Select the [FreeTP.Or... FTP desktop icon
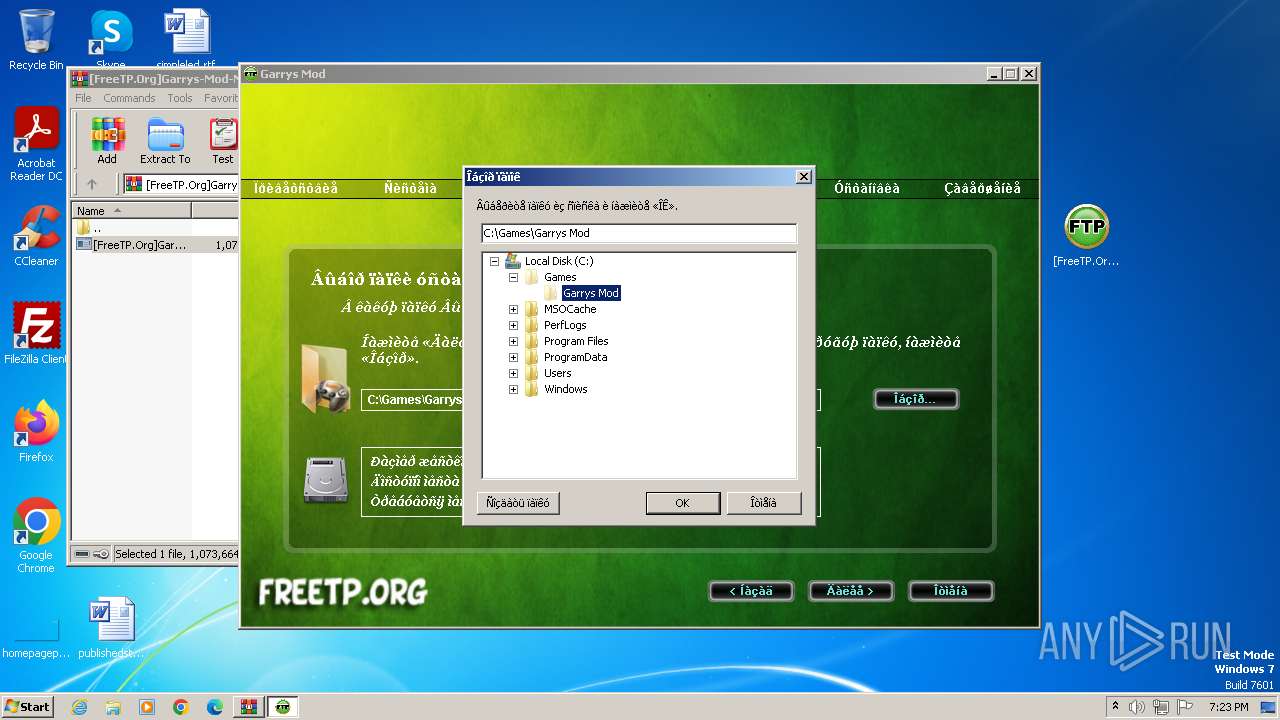The width and height of the screenshot is (1280, 720). click(x=1086, y=236)
